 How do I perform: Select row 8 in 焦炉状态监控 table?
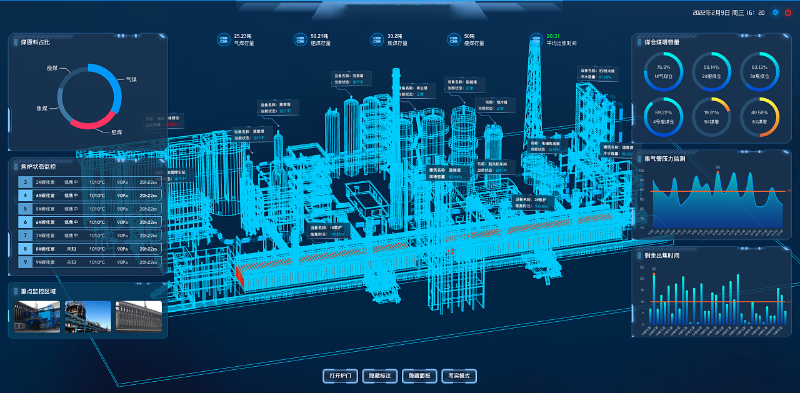coord(90,249)
